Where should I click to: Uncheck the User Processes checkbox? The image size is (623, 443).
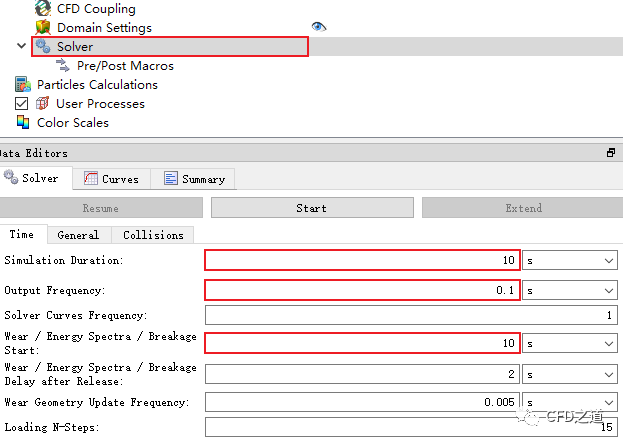22,104
